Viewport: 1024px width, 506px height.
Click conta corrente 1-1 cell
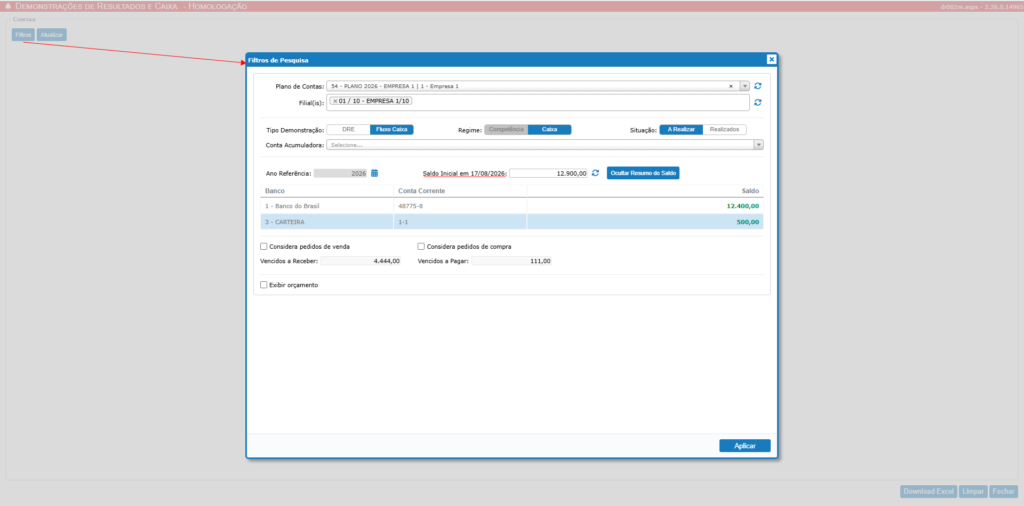pyautogui.click(x=460, y=222)
